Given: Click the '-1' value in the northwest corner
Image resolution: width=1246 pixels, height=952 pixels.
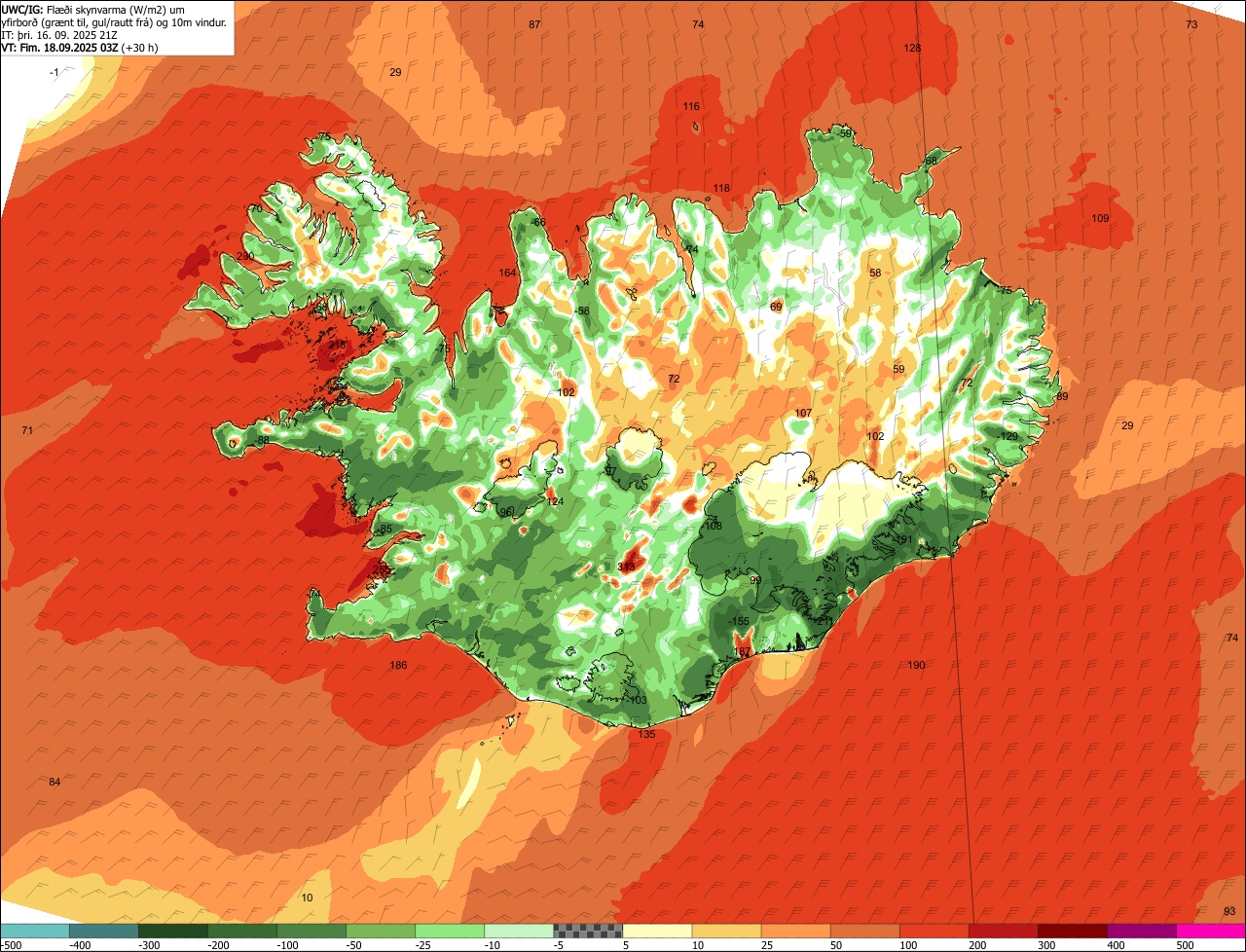Looking at the screenshot, I should [55, 73].
